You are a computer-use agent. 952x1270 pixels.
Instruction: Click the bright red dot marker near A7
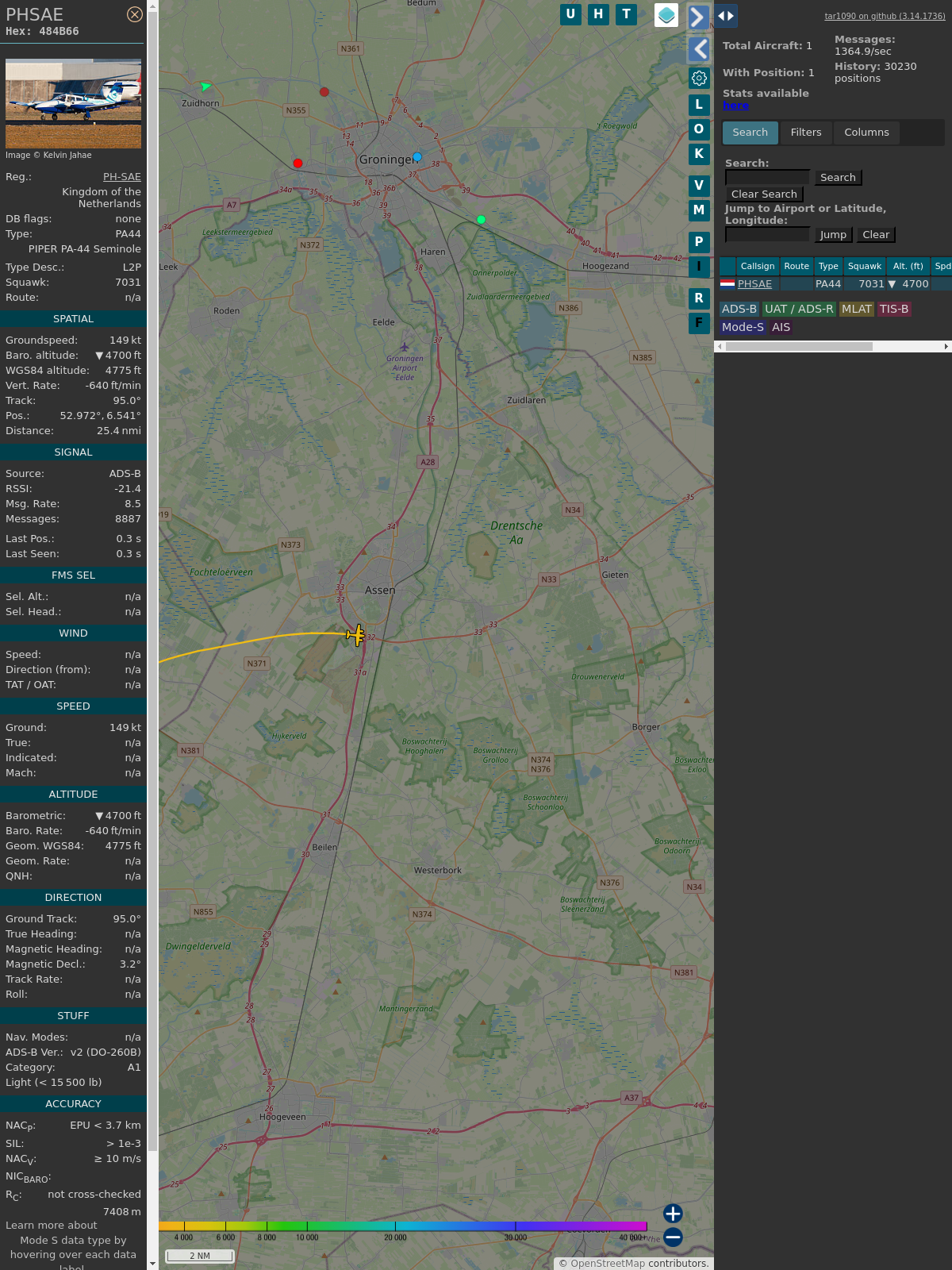tap(297, 164)
